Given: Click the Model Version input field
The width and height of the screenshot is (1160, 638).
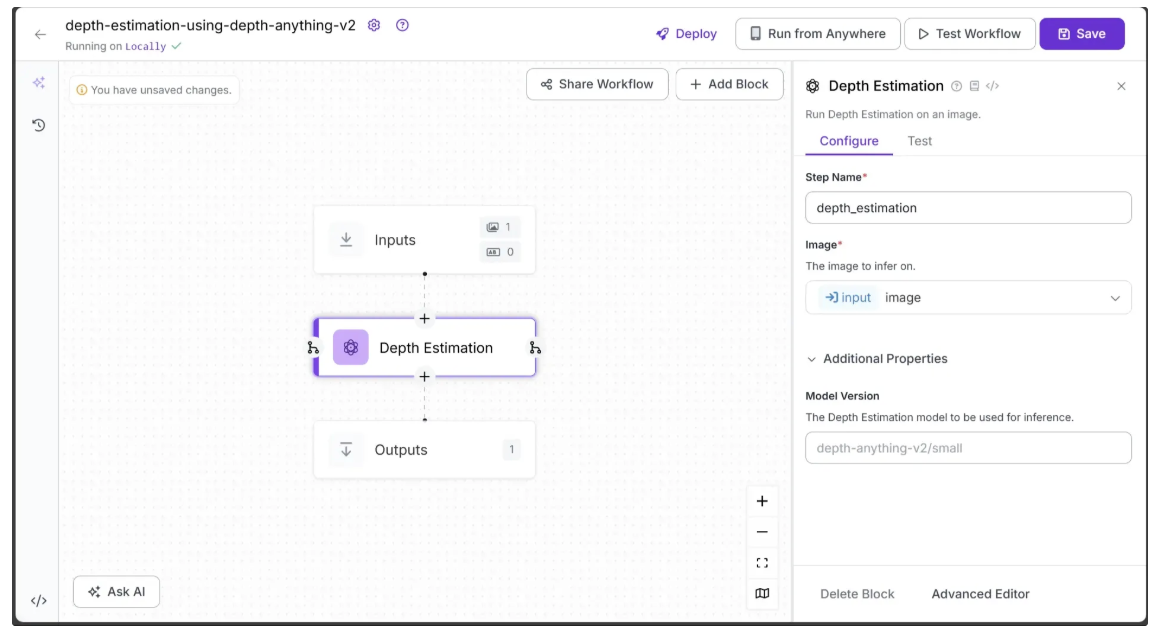Looking at the screenshot, I should [968, 448].
